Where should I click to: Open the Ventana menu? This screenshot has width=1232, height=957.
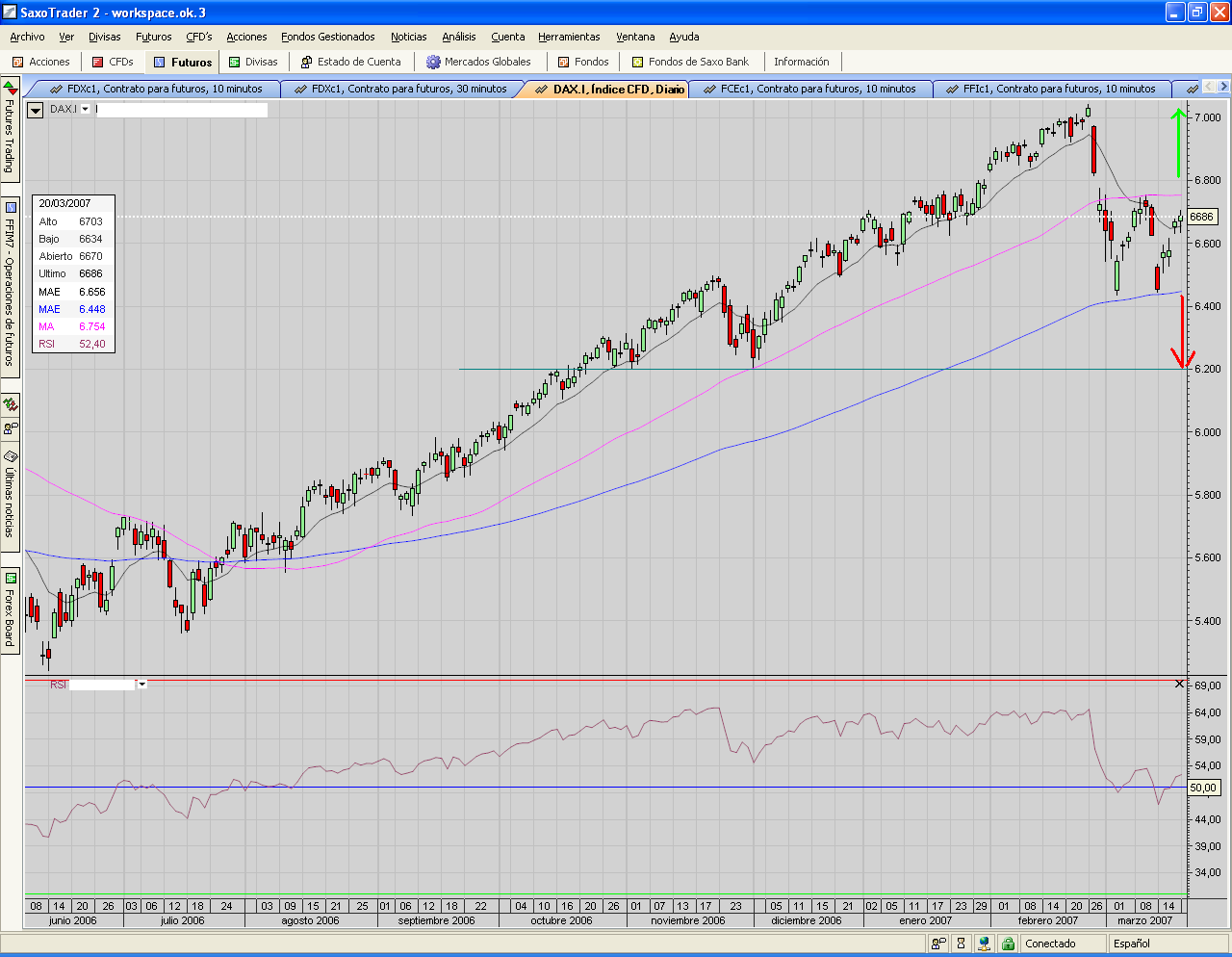[x=635, y=37]
